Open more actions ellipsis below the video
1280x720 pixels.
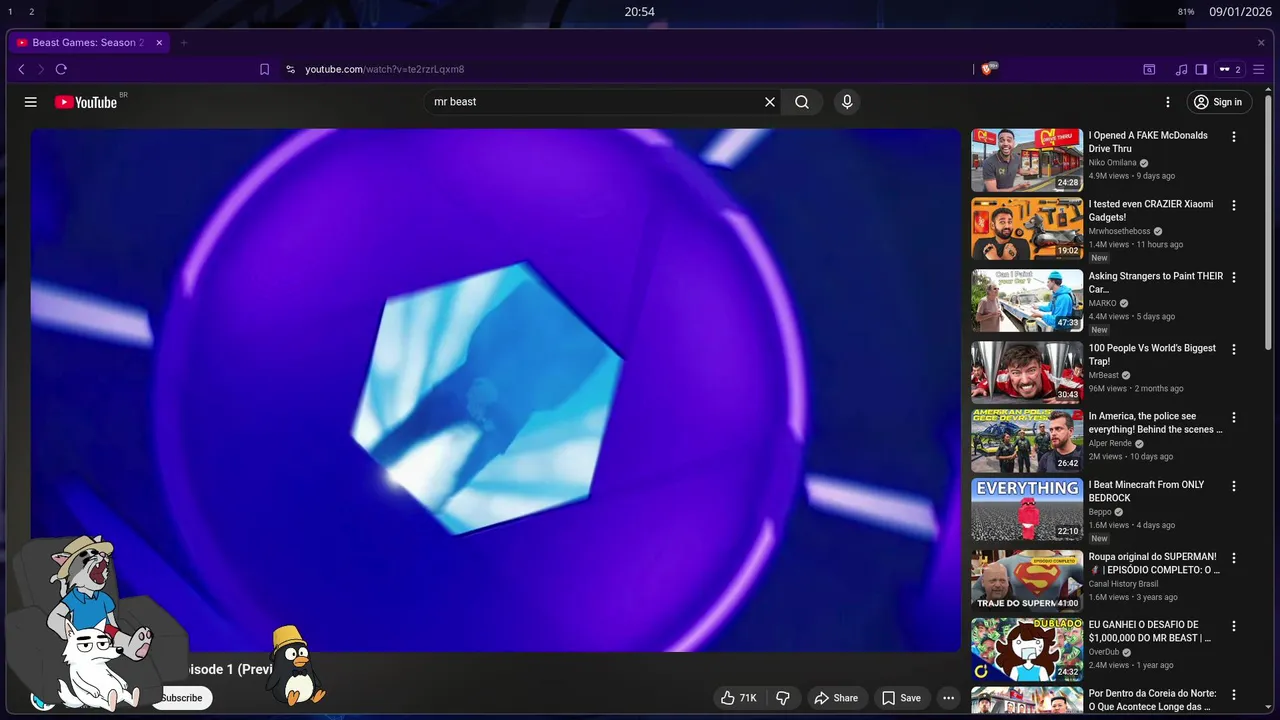click(948, 698)
